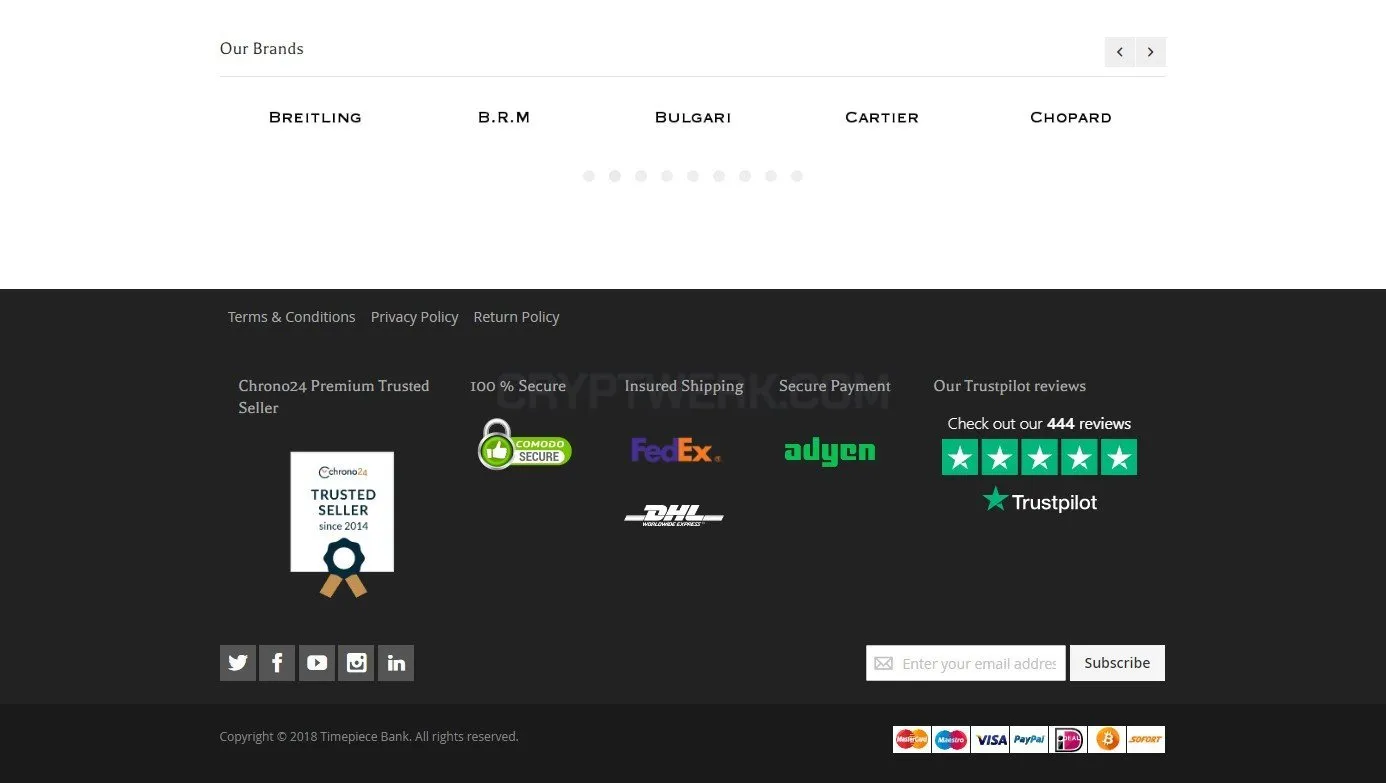
Task: Click the five-star Trustpilot rating
Action: pos(1040,458)
